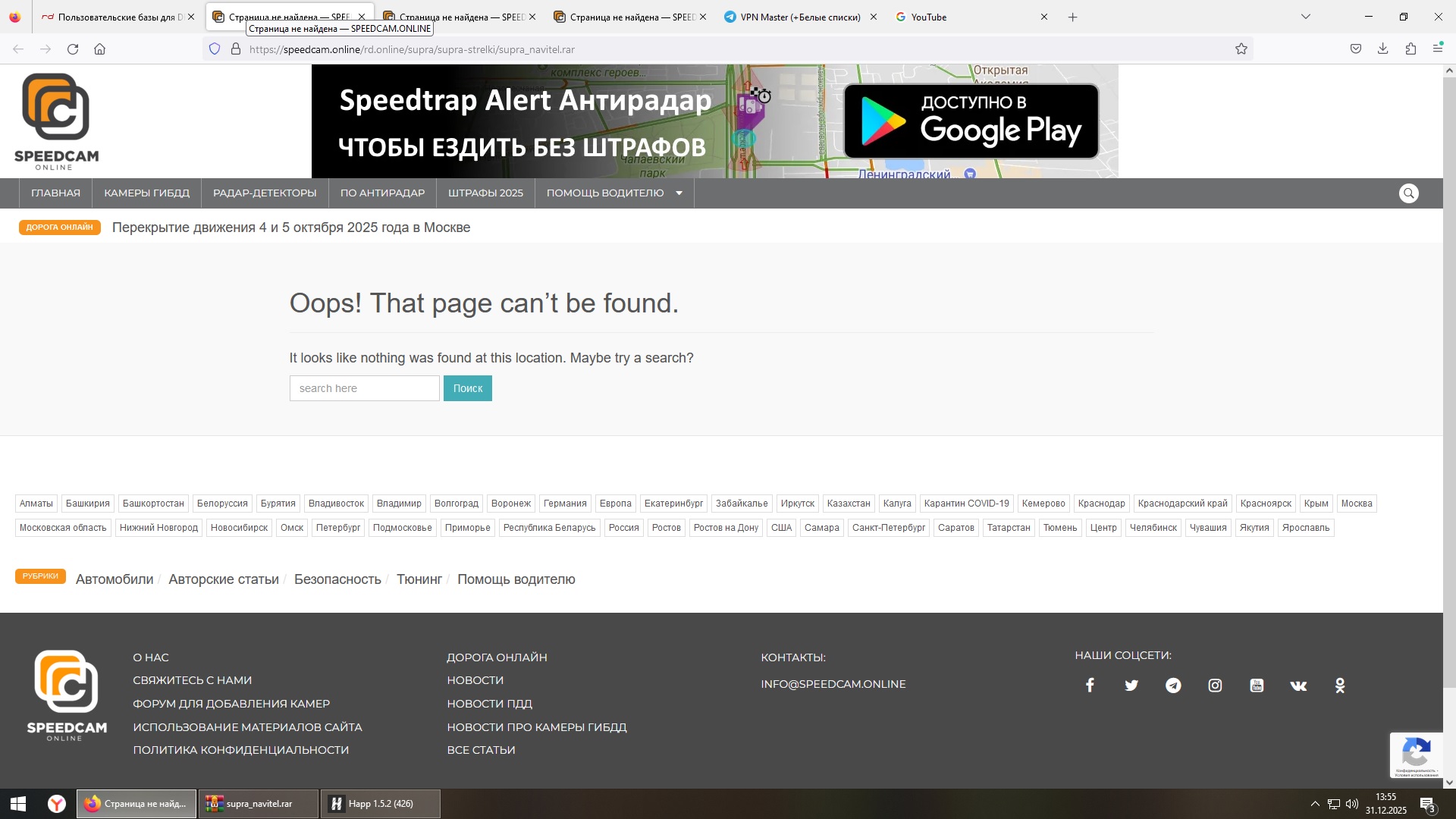Reload the current page
This screenshot has width=1456, height=819.
(x=73, y=49)
